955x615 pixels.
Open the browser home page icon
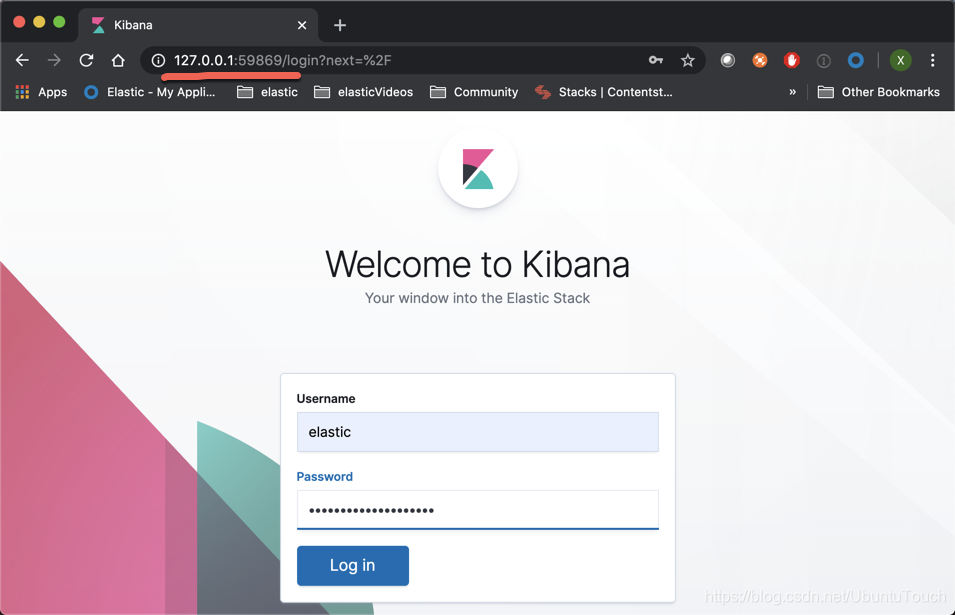coord(118,60)
